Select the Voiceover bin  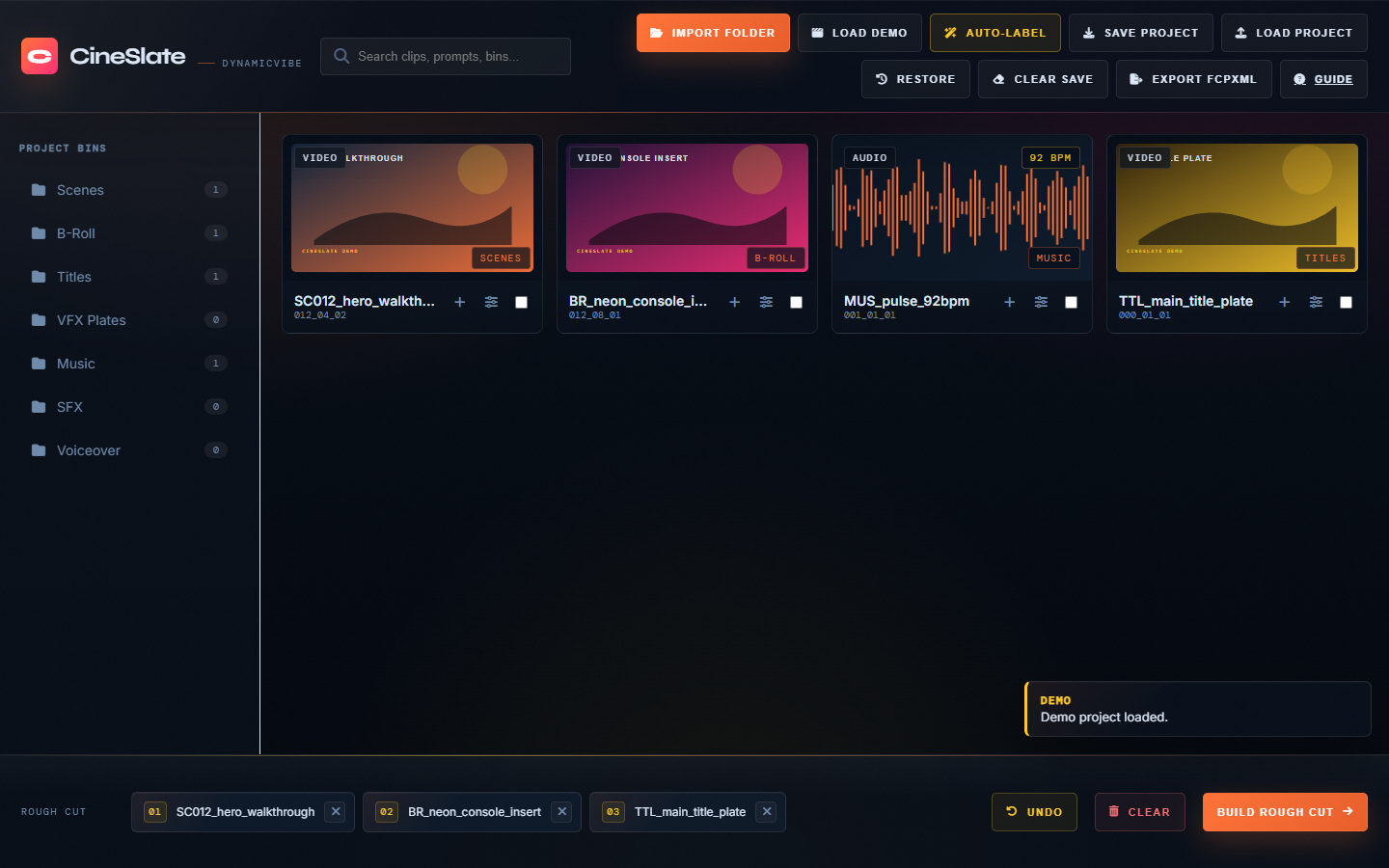(88, 450)
